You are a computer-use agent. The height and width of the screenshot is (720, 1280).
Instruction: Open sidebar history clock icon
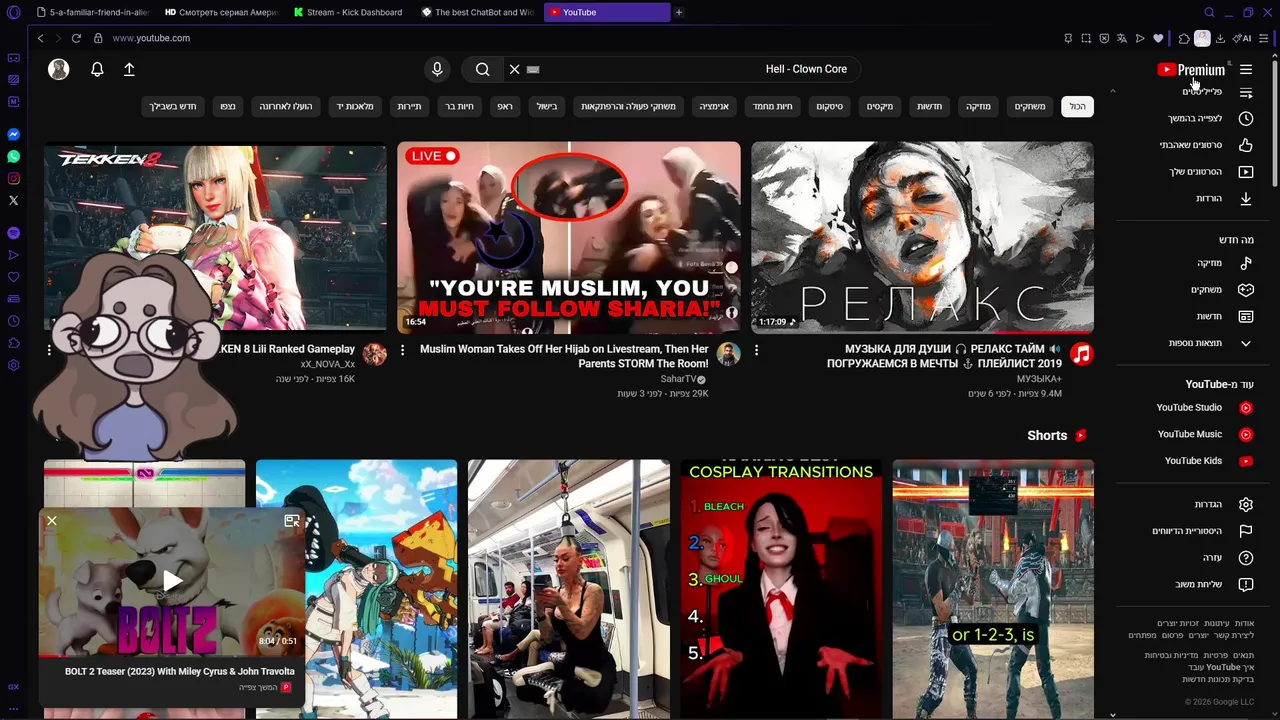13,321
